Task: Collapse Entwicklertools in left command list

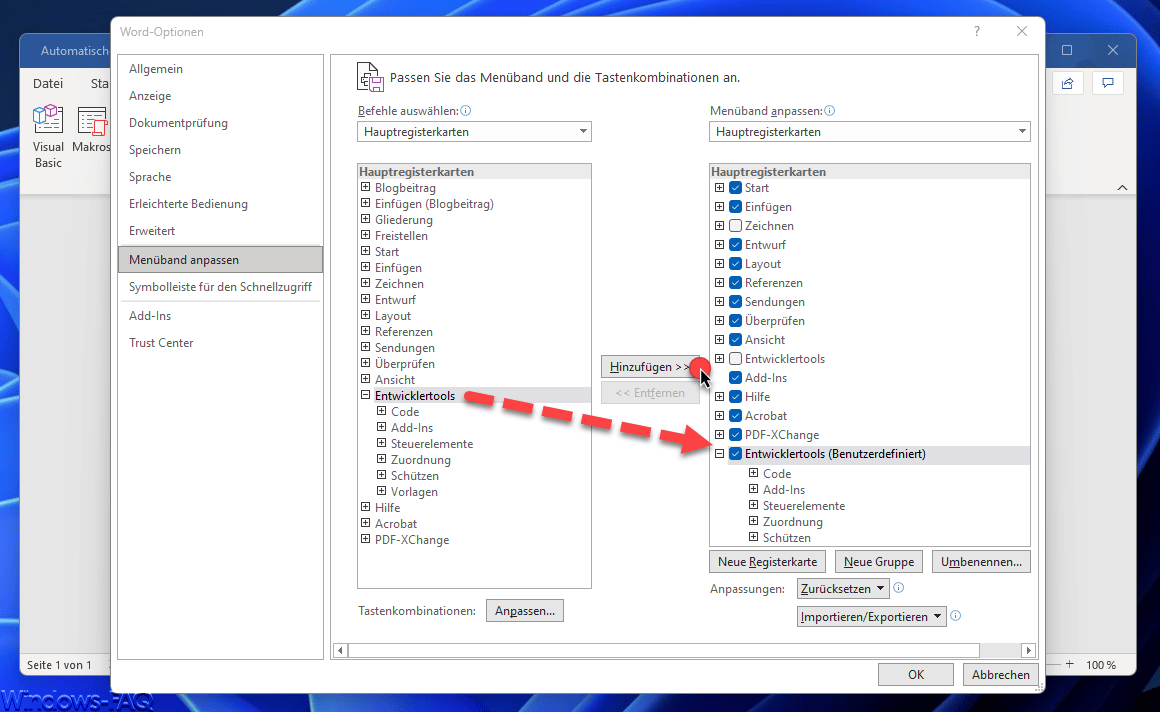Action: (x=365, y=395)
